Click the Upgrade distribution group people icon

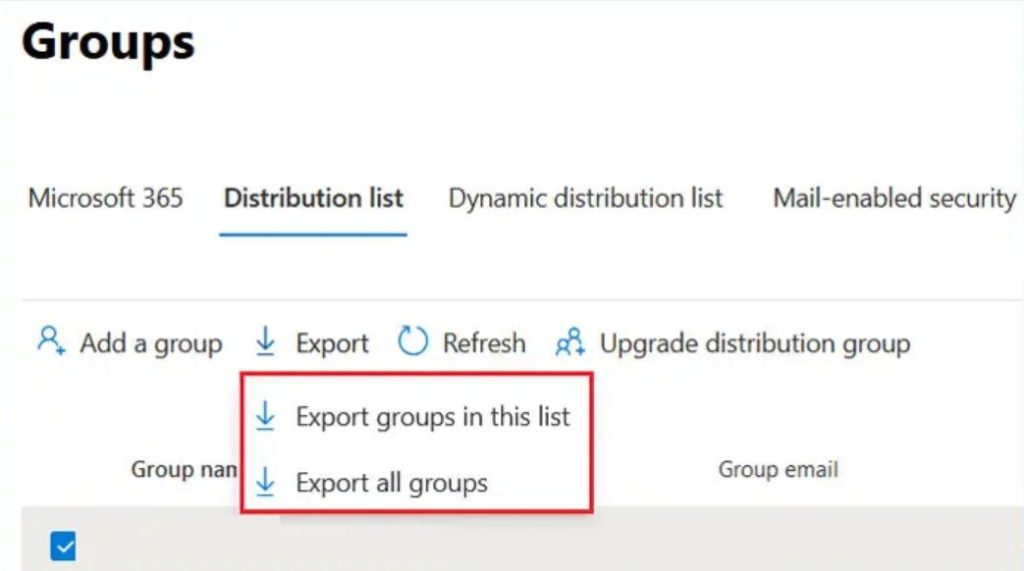570,342
